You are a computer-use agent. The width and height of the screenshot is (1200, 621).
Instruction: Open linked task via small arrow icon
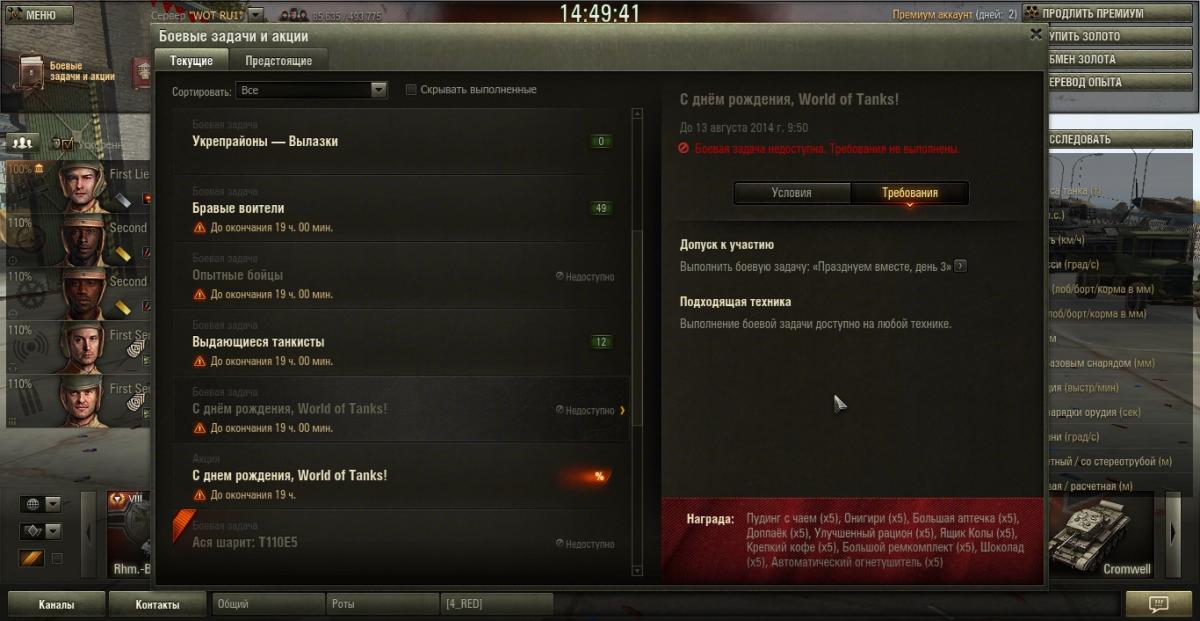tap(960, 266)
